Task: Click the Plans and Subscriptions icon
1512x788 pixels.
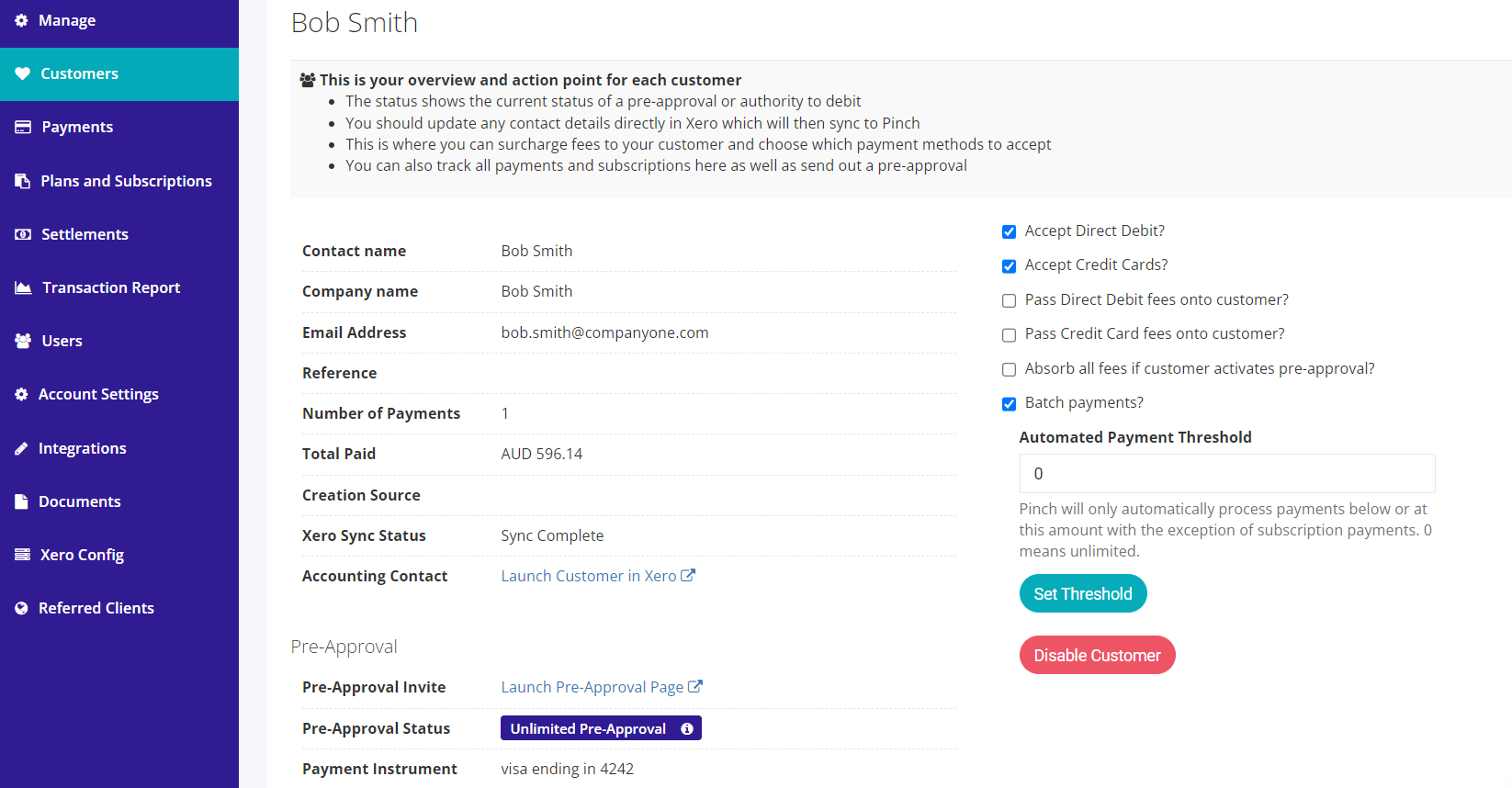Action: [x=22, y=181]
